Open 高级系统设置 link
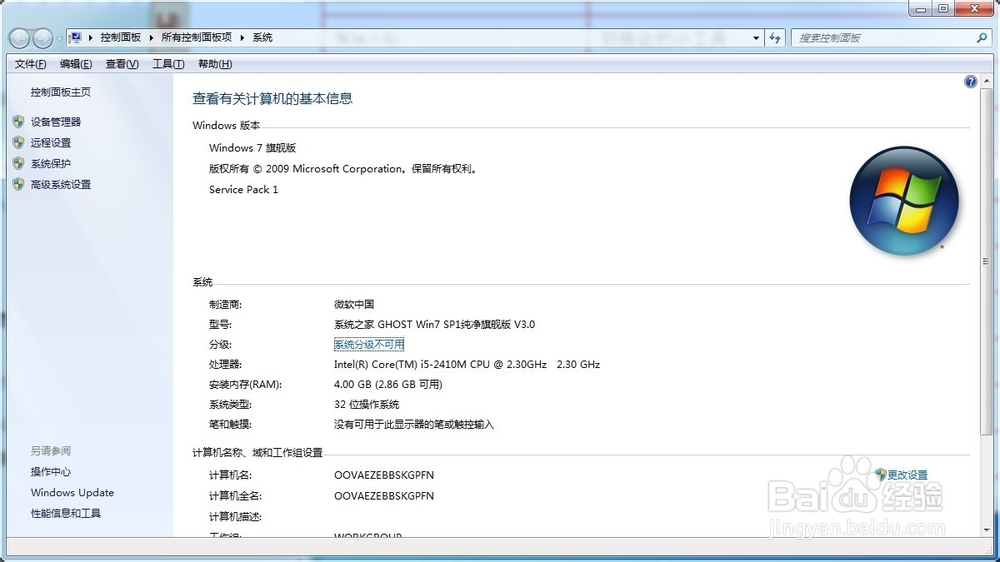 coord(61,185)
